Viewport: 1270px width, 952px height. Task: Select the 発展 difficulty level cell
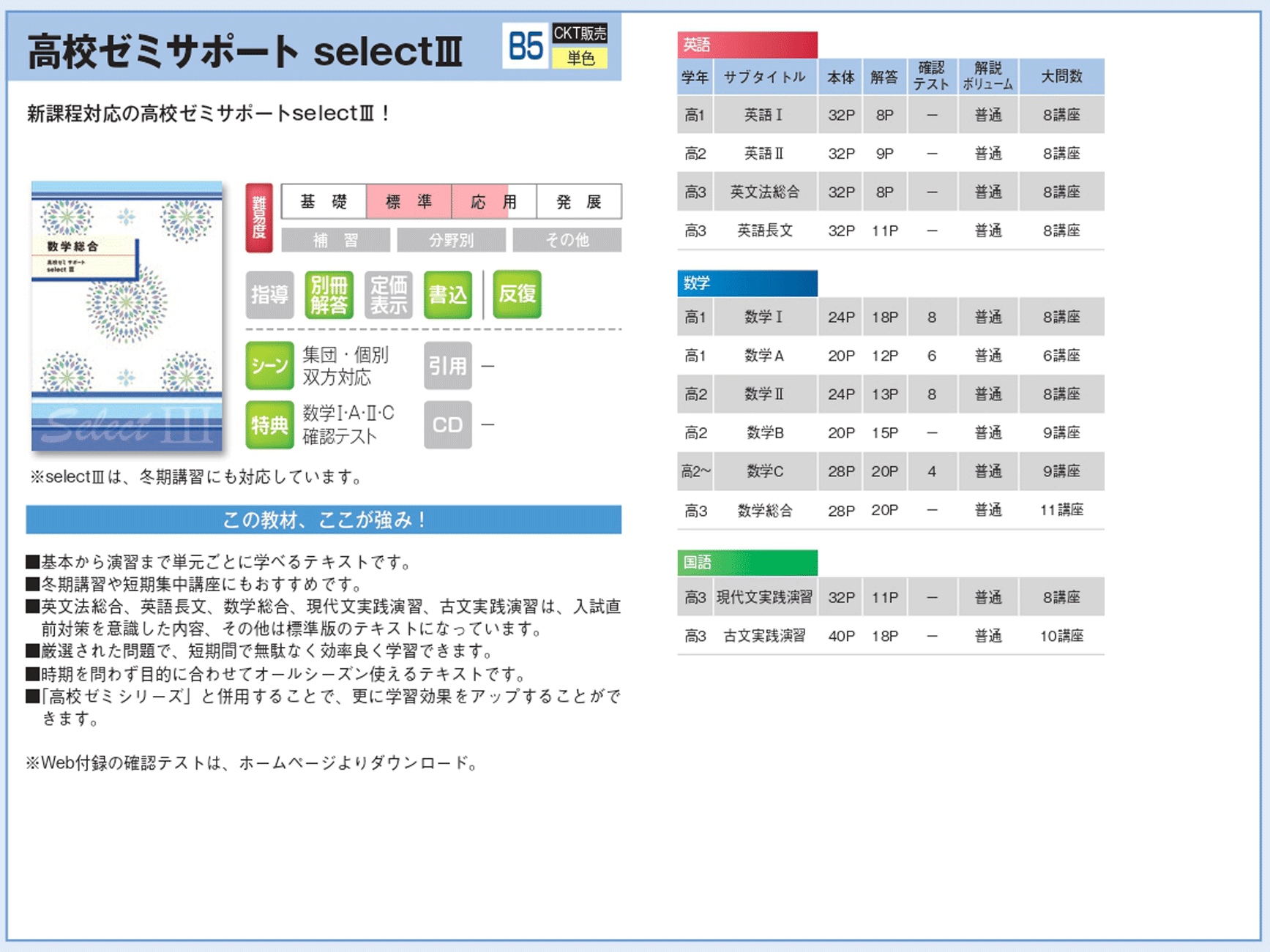[578, 202]
